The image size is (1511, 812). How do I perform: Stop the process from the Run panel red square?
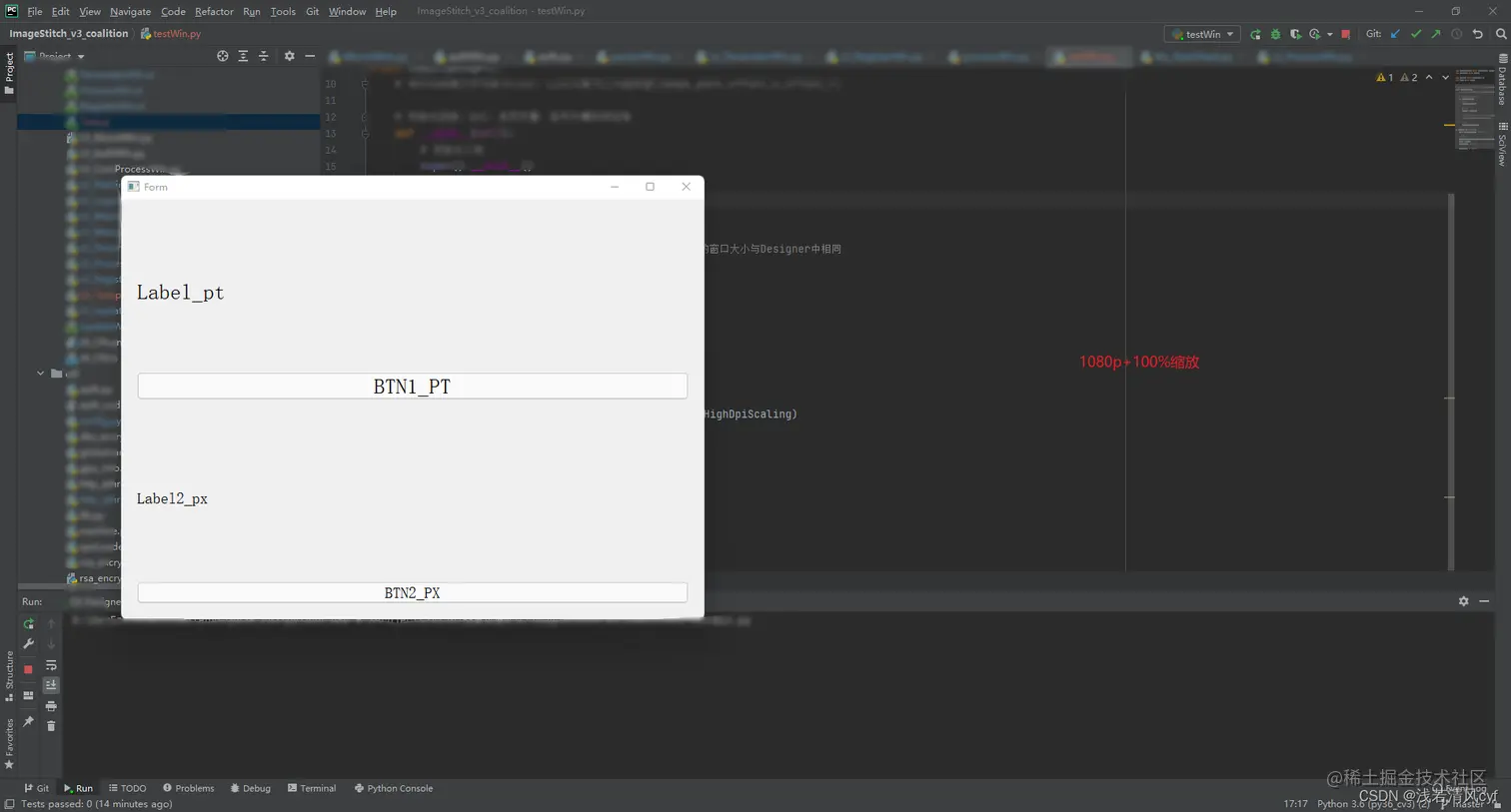pyautogui.click(x=28, y=669)
